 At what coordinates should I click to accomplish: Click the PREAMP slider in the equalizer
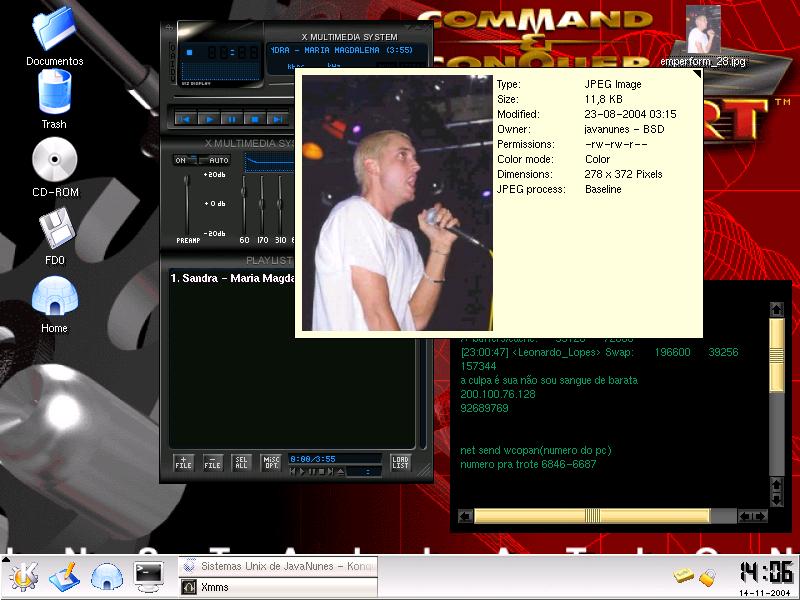187,205
